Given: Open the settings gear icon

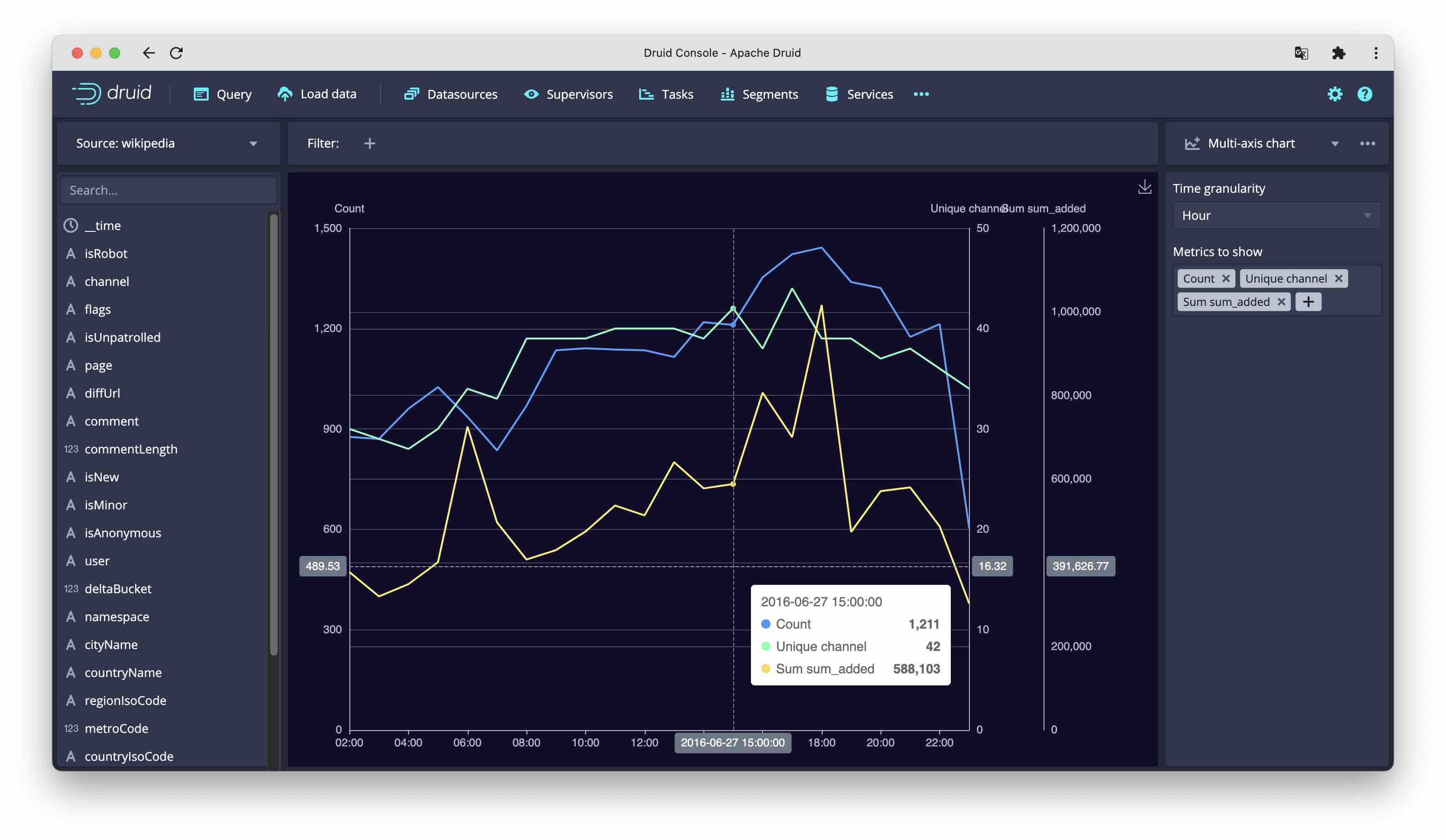Looking at the screenshot, I should [1335, 94].
